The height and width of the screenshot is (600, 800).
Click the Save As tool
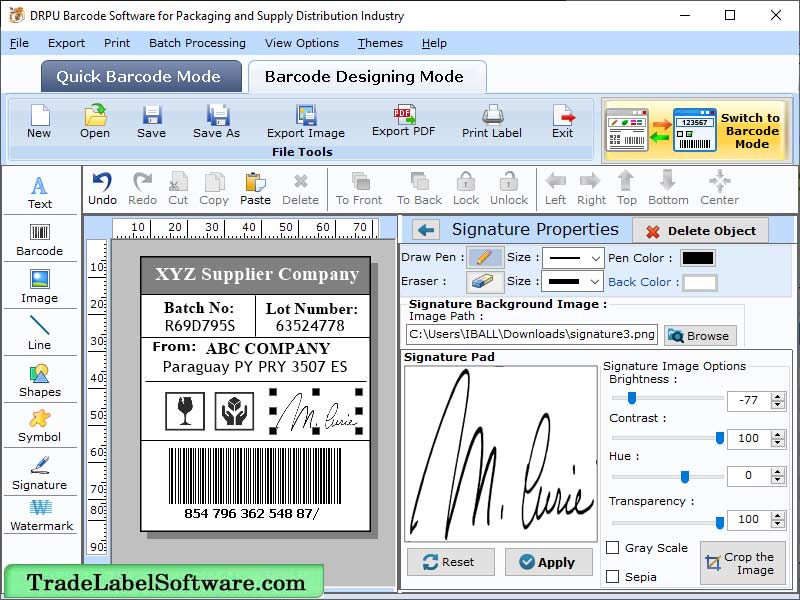tap(216, 121)
